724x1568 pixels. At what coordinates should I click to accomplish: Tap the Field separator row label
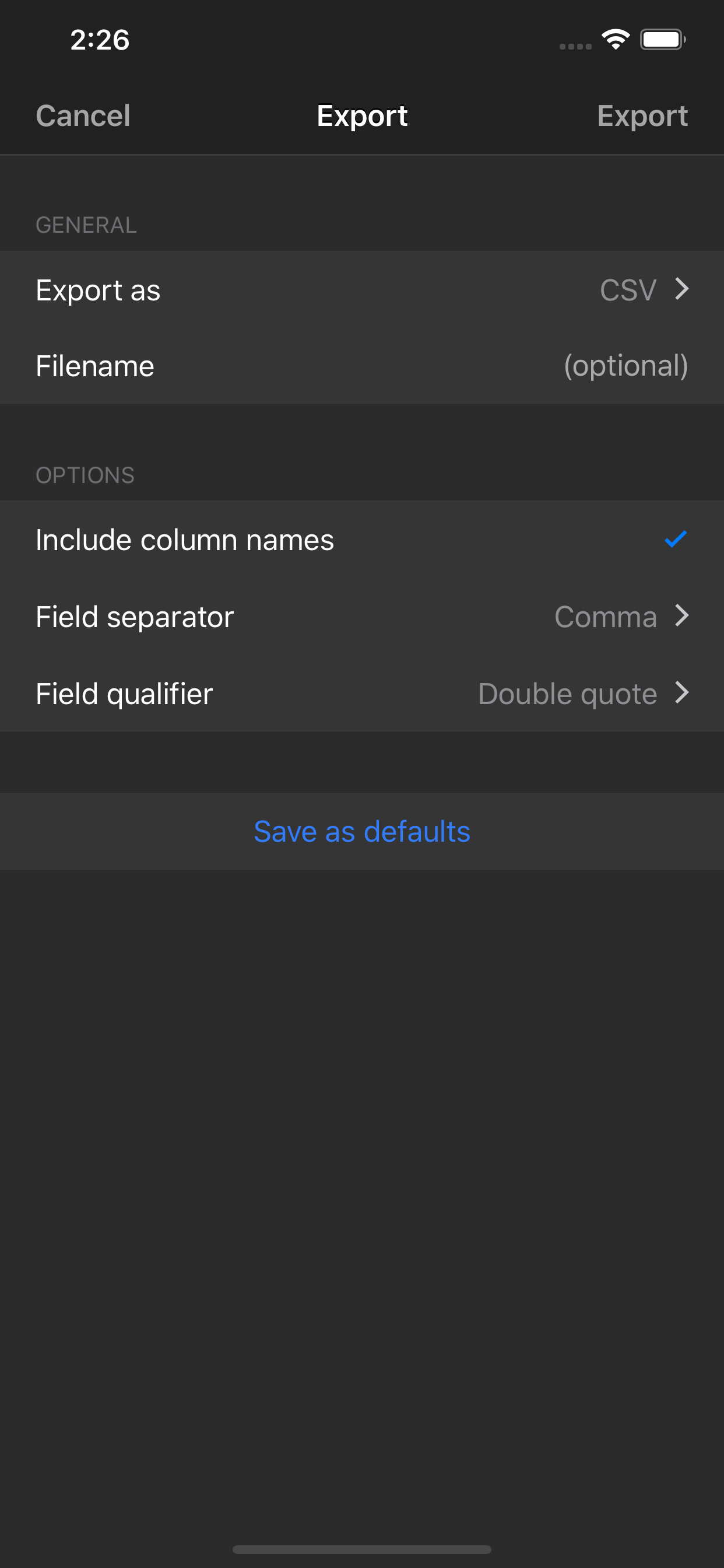pos(135,617)
